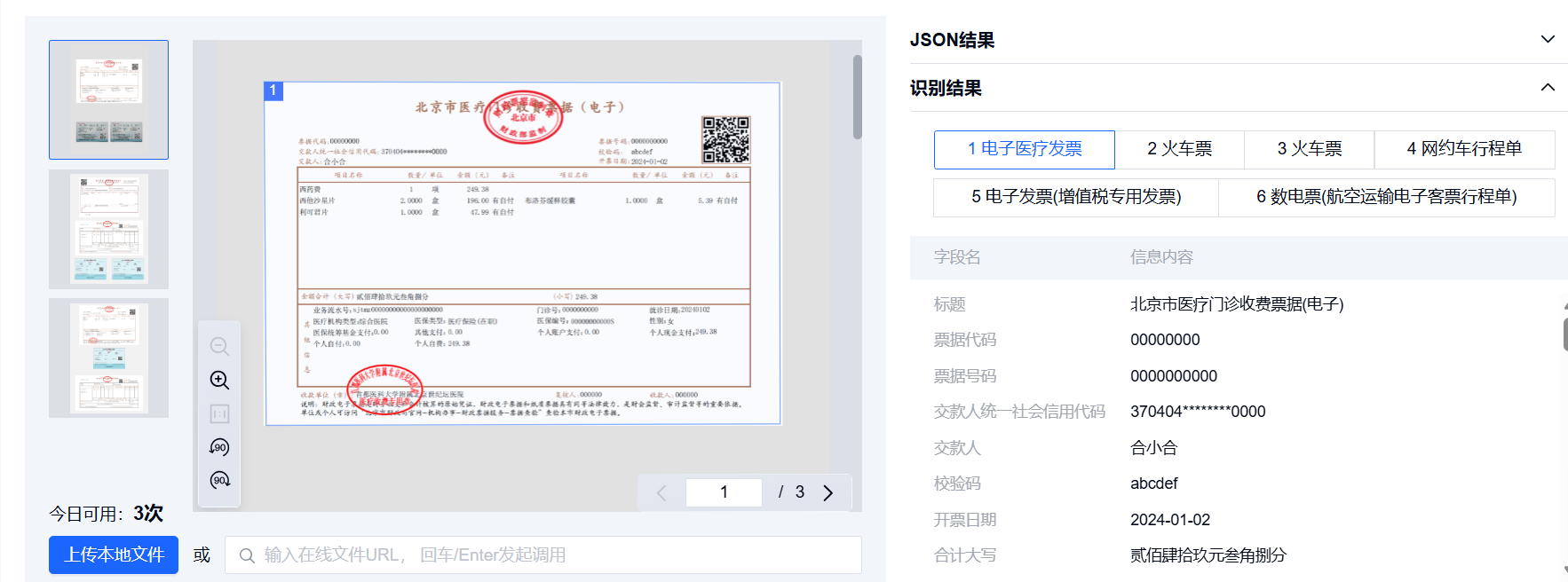Click 上传本地文件 button
This screenshot has width=1568, height=582.
114,554
